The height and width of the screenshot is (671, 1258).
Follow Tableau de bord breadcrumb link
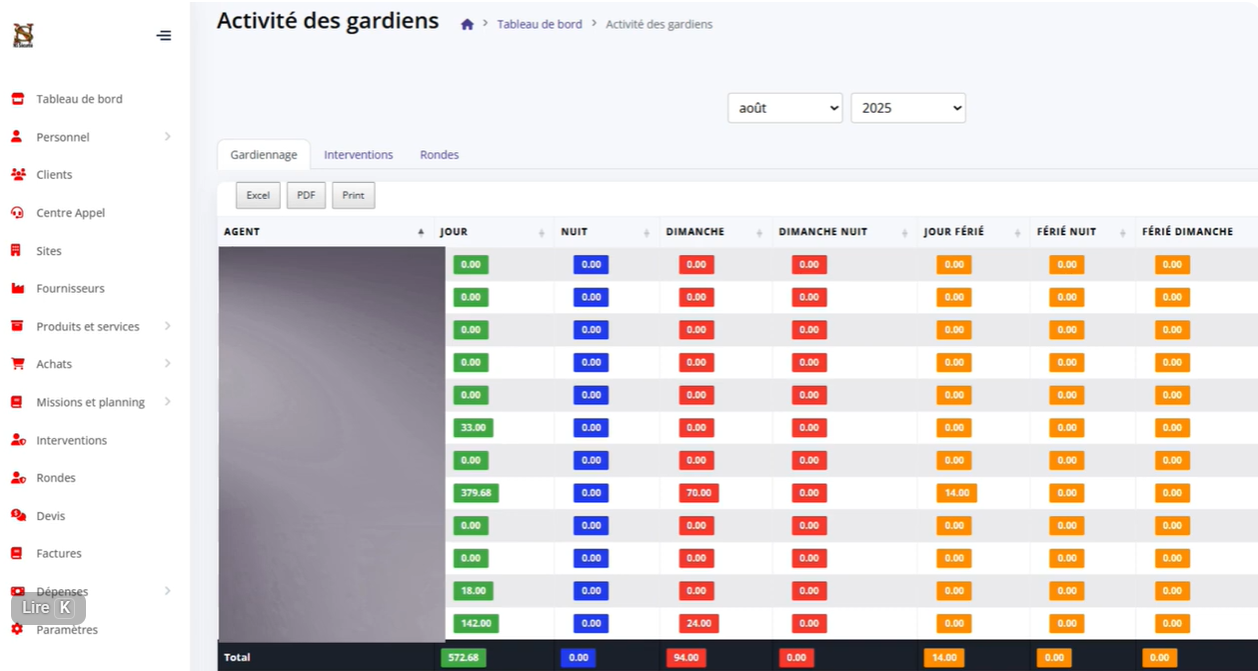(539, 24)
